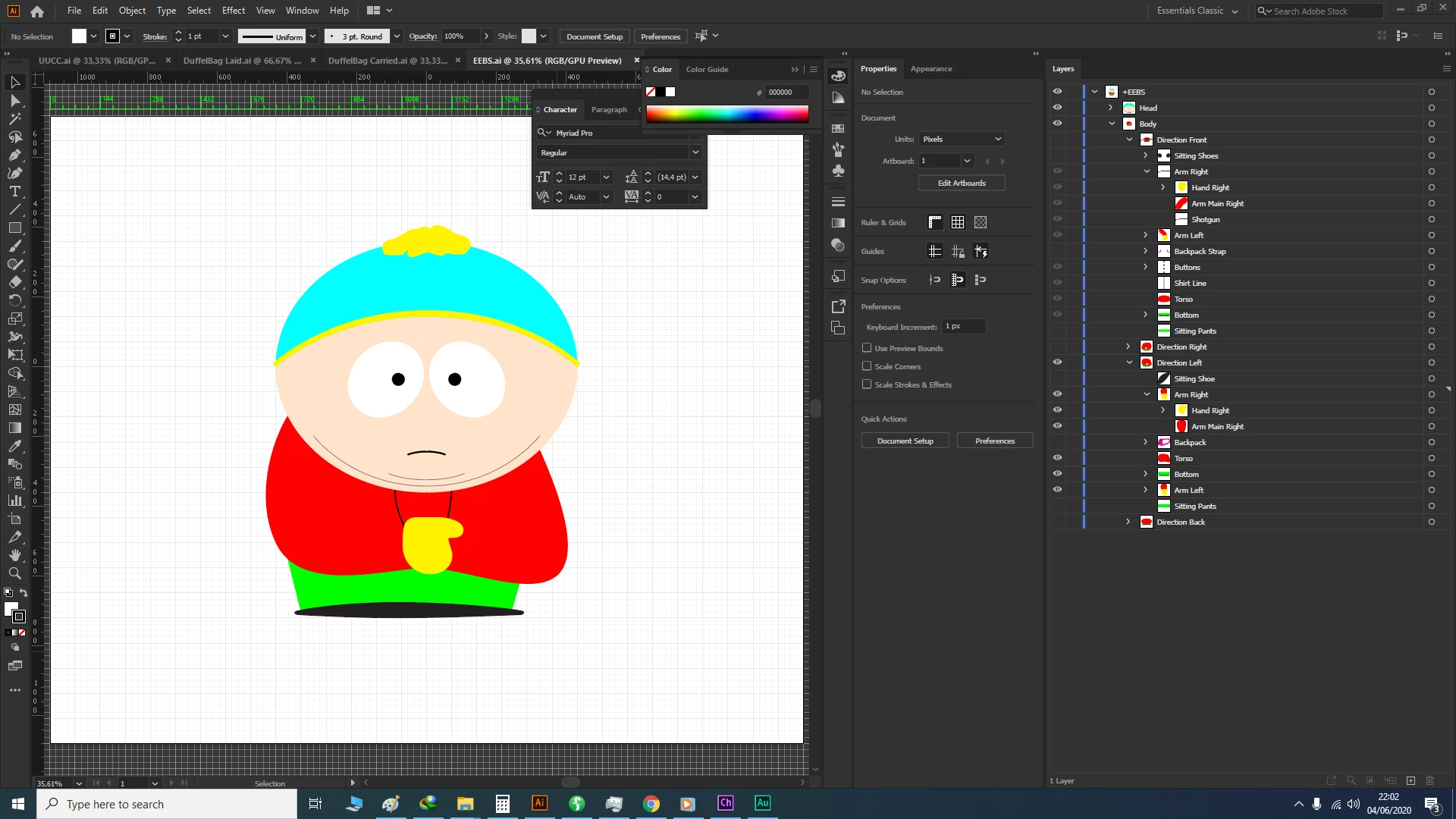Select the Type tool
This screenshot has height=819, width=1456.
point(14,192)
